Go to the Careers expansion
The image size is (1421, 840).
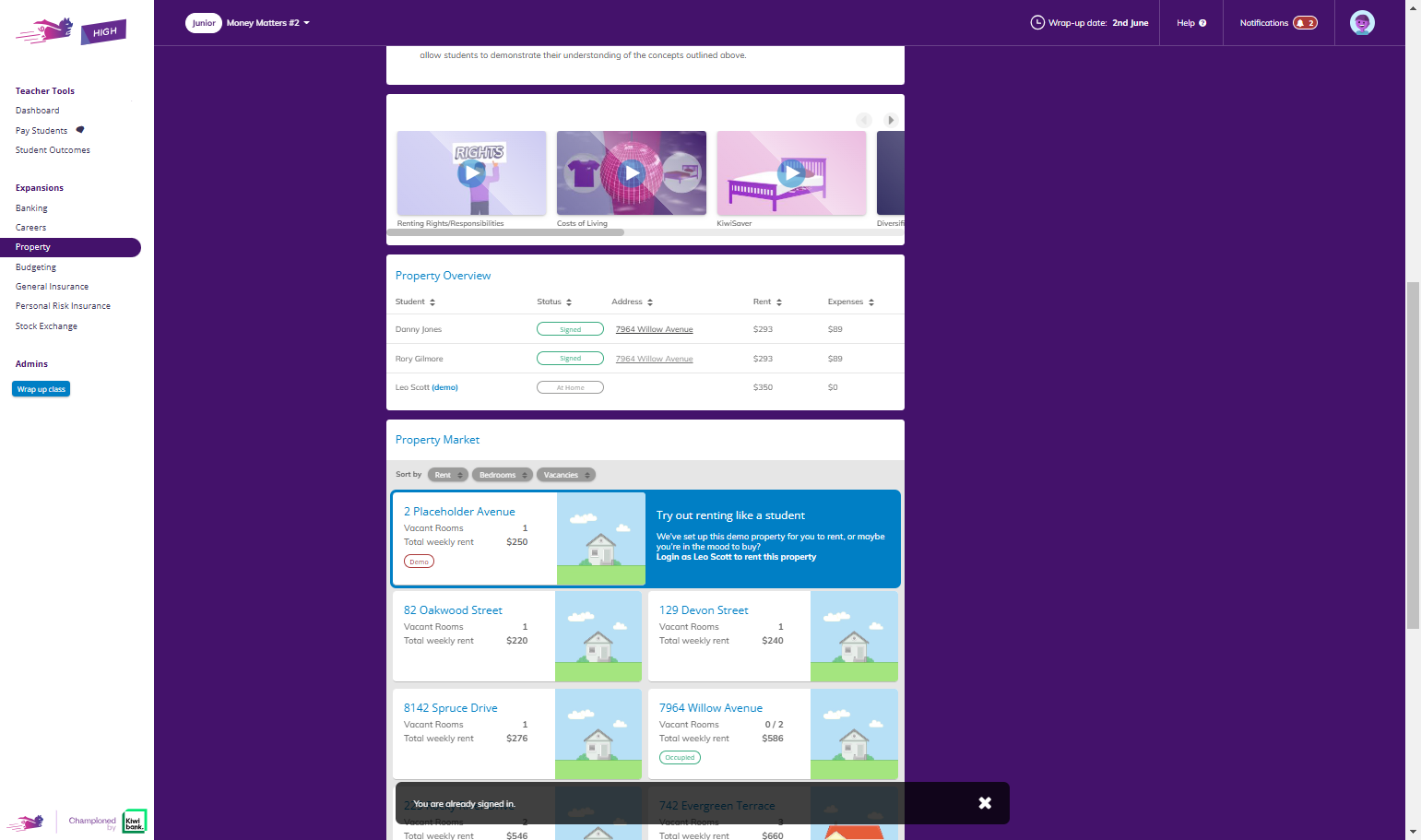(x=31, y=228)
